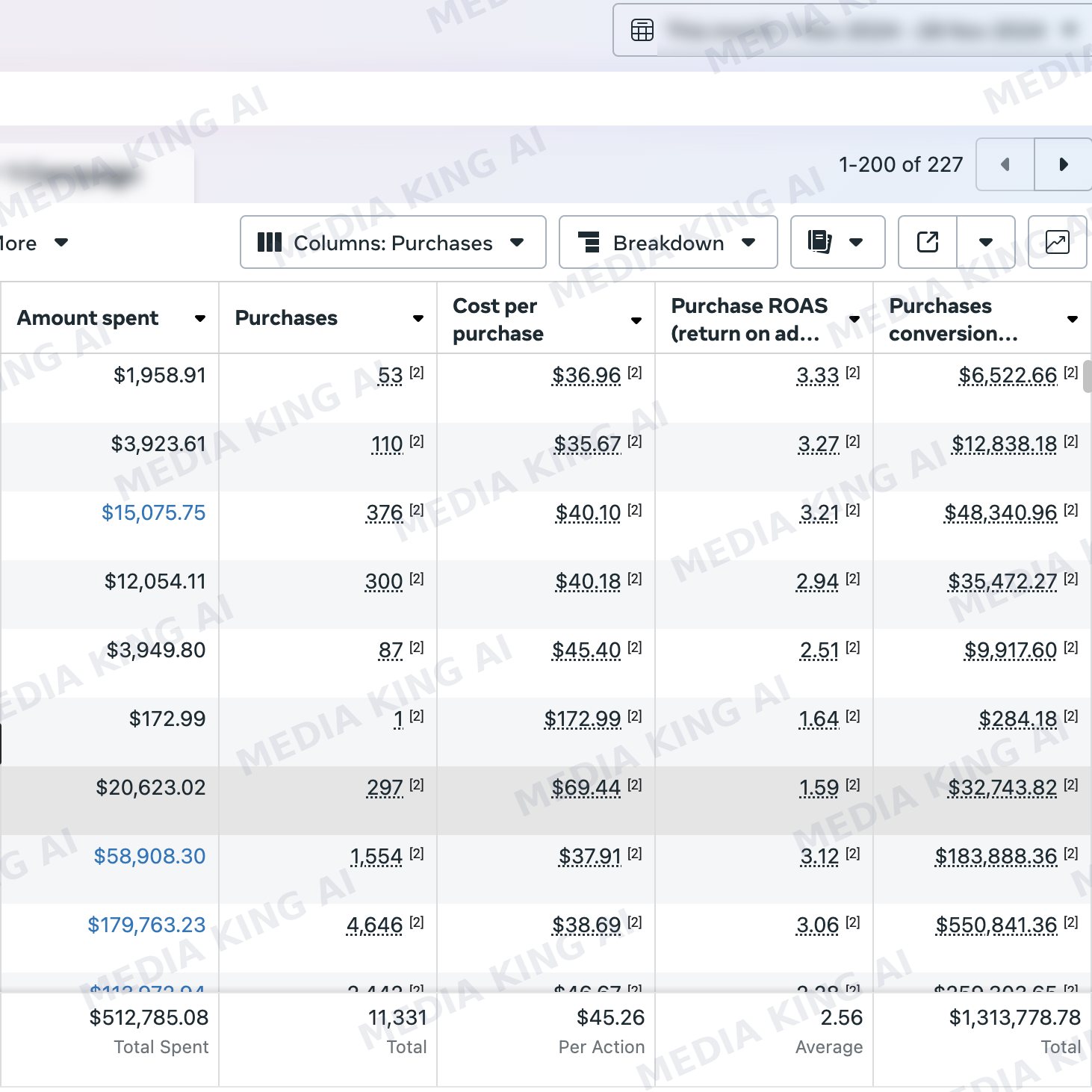This screenshot has width=1092, height=1092.
Task: Click the $172.99 cost per purchase cell
Action: pyautogui.click(x=583, y=719)
